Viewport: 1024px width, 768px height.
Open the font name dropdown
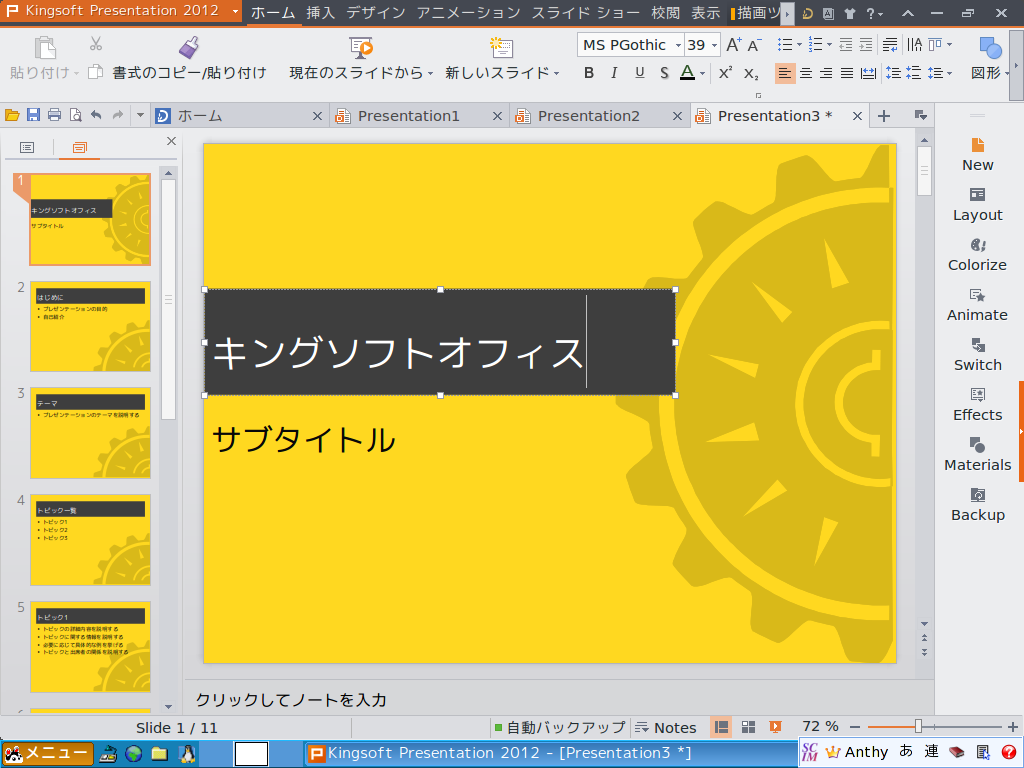pyautogui.click(x=679, y=45)
